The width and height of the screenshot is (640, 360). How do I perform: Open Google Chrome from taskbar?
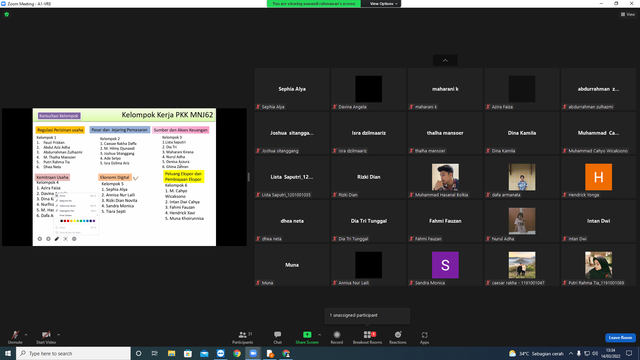tap(237, 353)
